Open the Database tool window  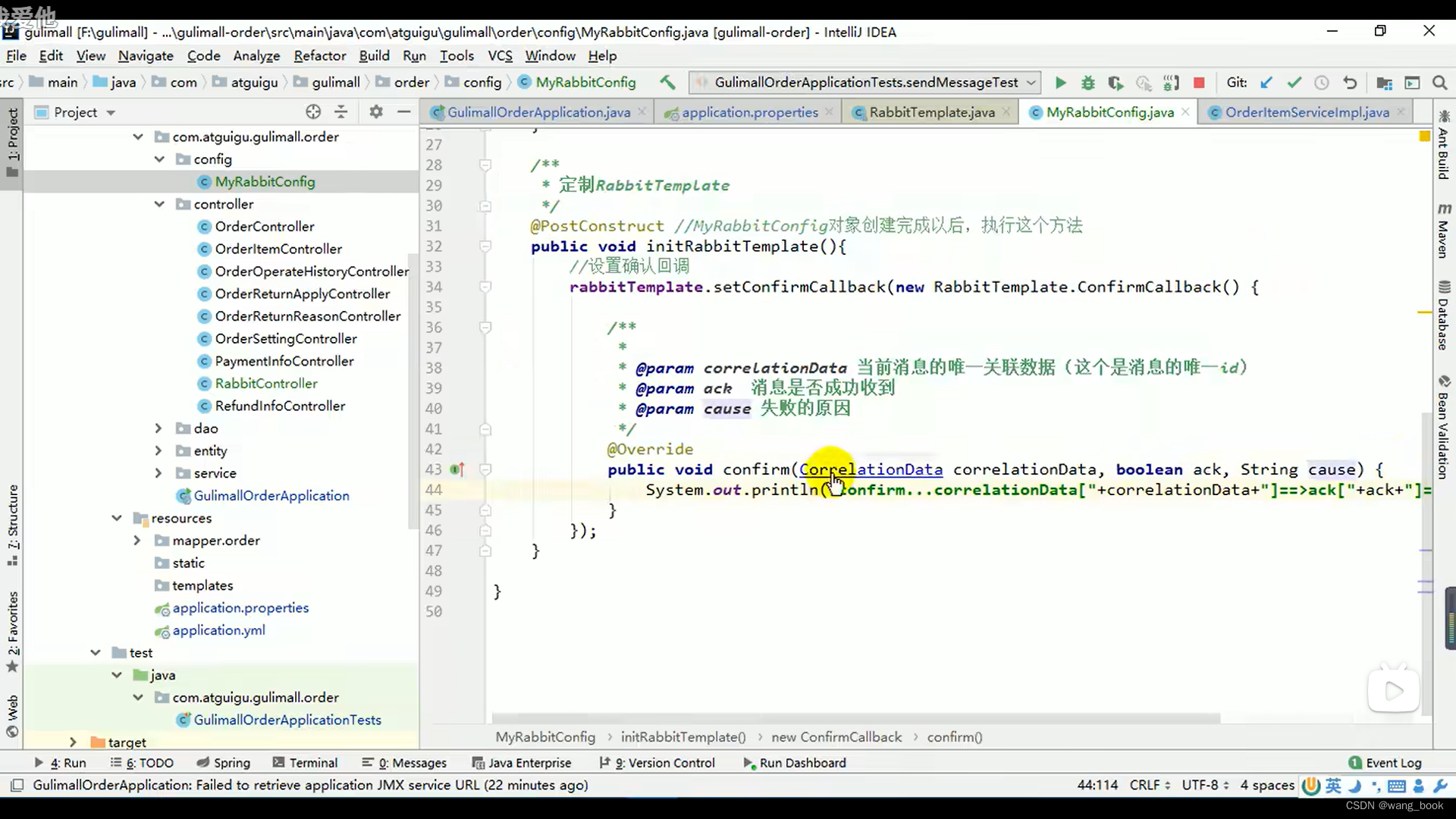(1443, 315)
